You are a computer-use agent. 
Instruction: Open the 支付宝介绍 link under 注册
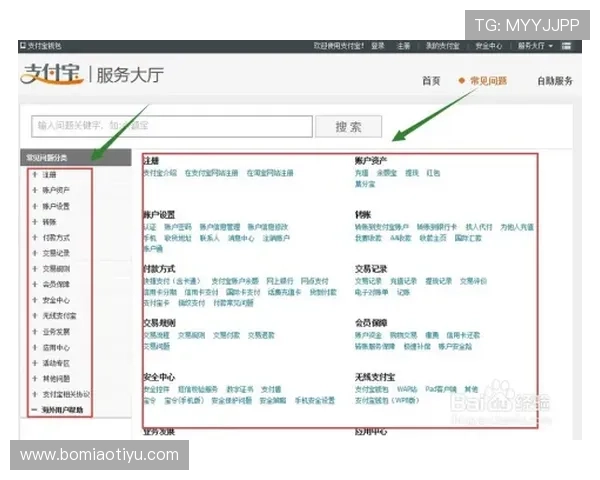coord(160,173)
